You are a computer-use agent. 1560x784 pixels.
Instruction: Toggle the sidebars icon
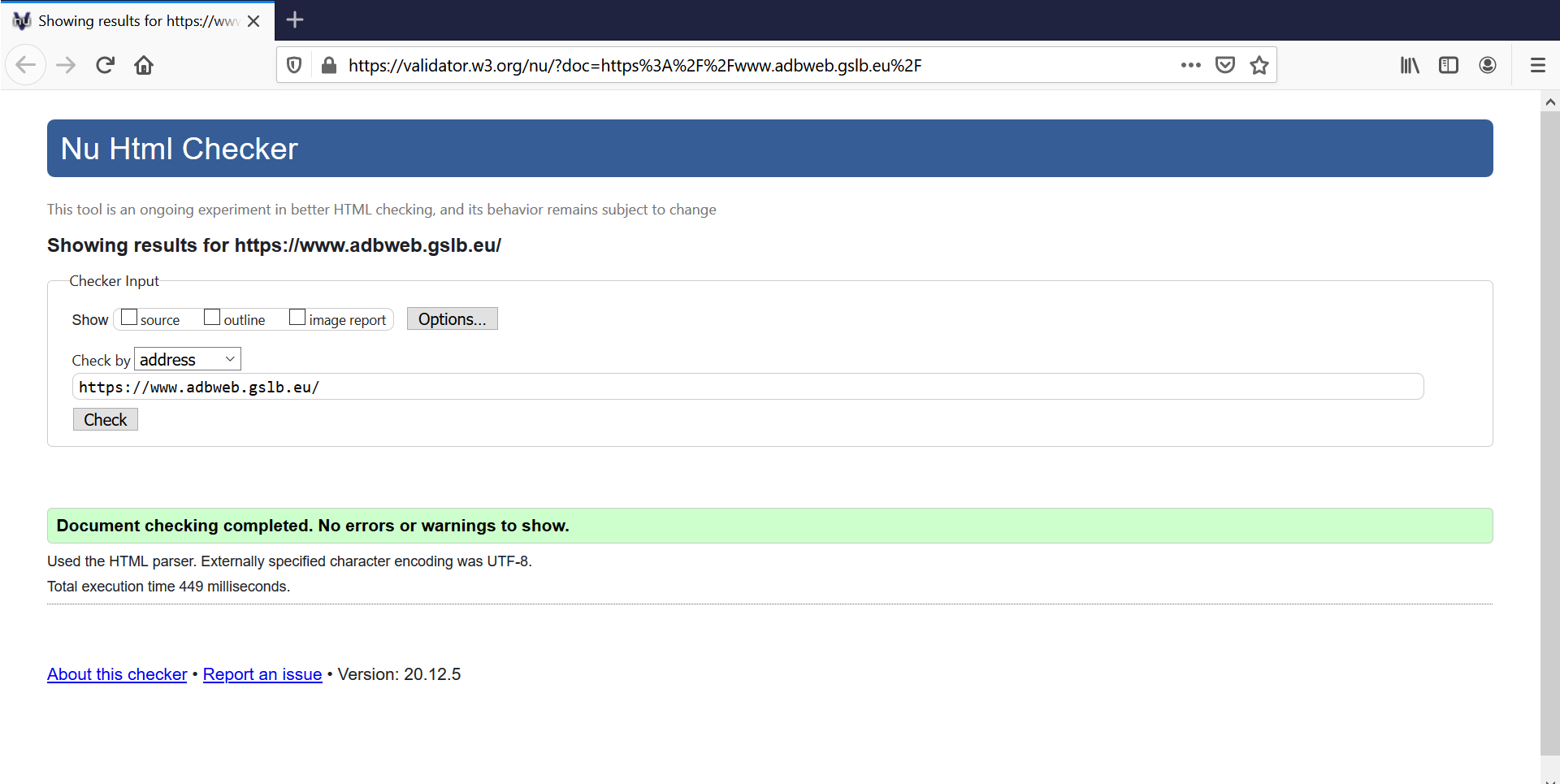pyautogui.click(x=1449, y=65)
